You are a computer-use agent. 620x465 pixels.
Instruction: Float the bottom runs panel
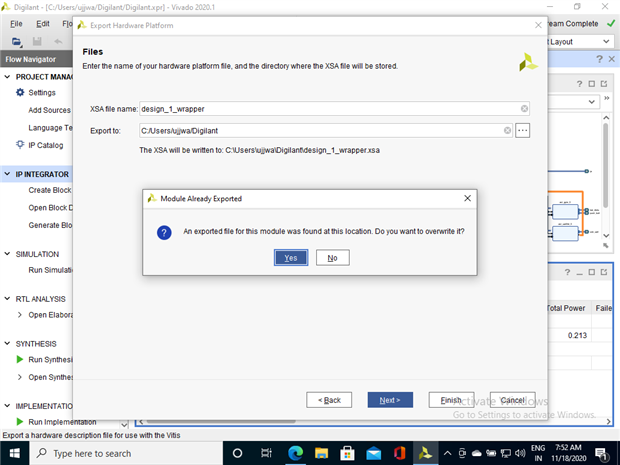pos(604,272)
